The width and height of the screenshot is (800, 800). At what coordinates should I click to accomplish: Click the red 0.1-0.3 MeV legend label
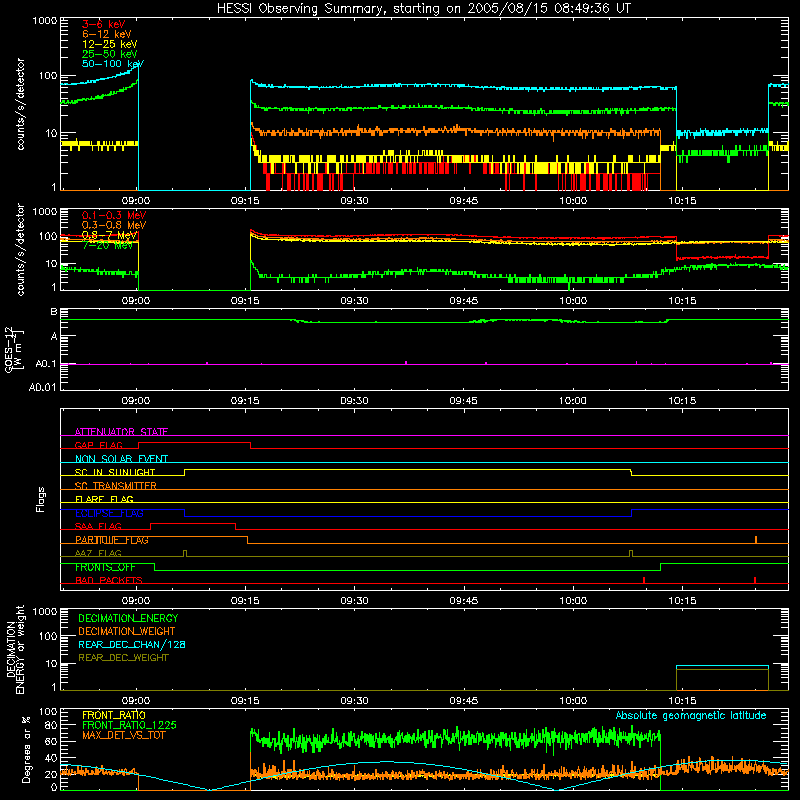pyautogui.click(x=114, y=215)
